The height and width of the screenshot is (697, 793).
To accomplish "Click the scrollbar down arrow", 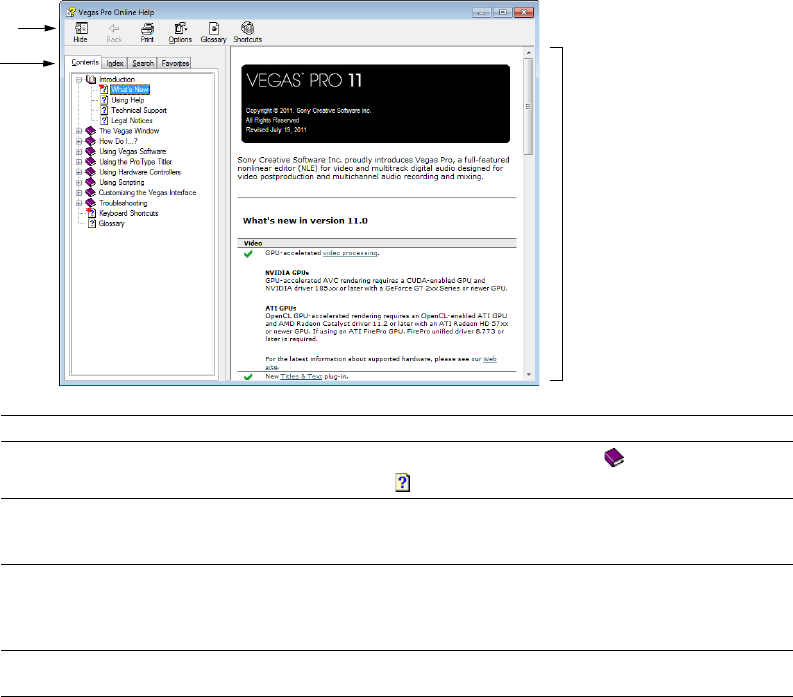I will pos(528,375).
